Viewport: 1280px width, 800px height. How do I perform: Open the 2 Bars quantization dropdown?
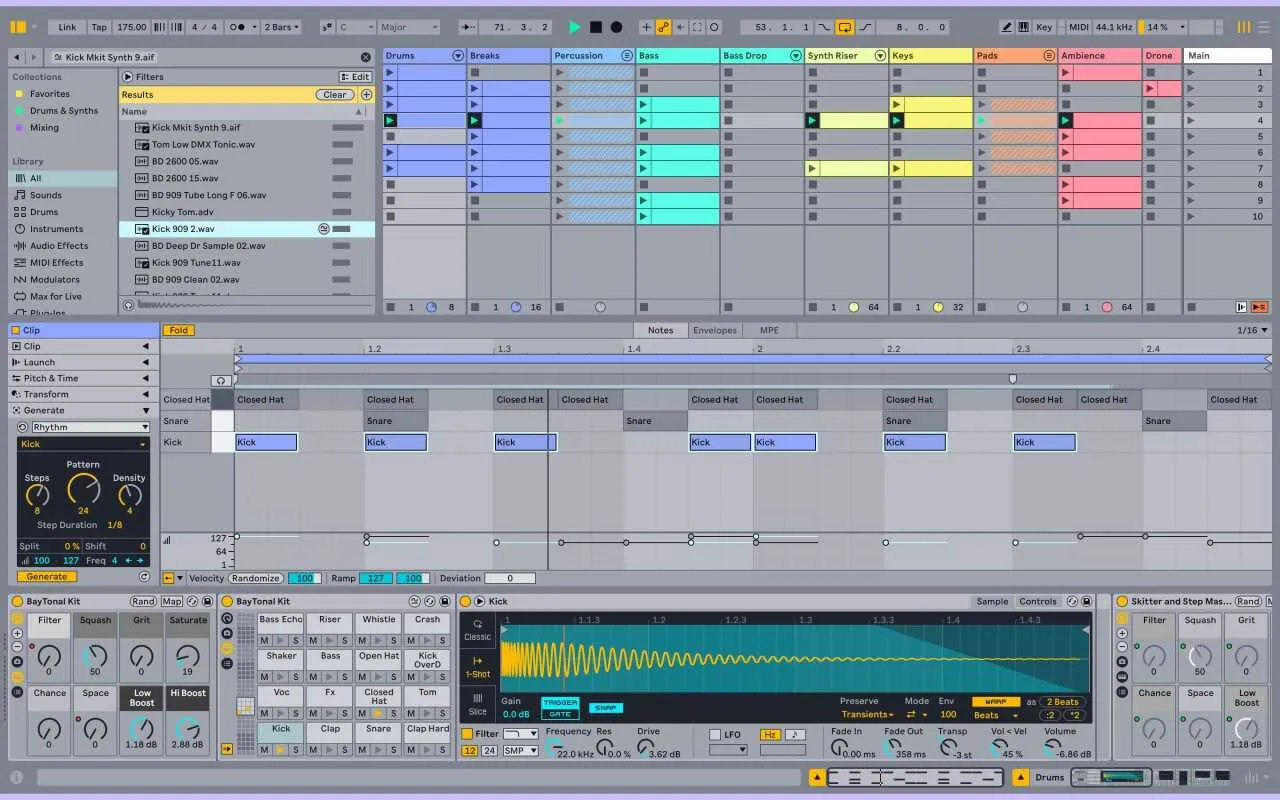click(281, 27)
